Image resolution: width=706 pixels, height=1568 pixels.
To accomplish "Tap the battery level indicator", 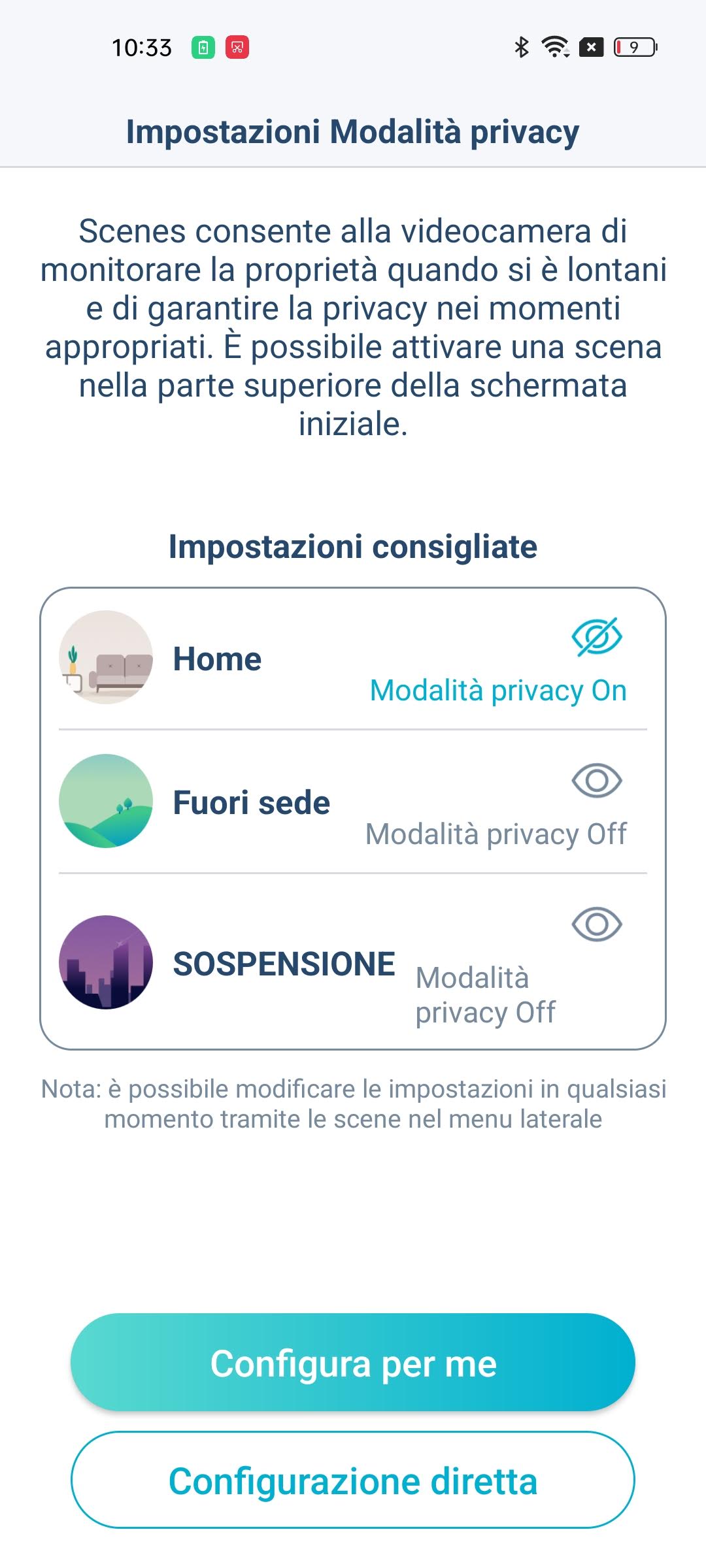I will [x=635, y=47].
